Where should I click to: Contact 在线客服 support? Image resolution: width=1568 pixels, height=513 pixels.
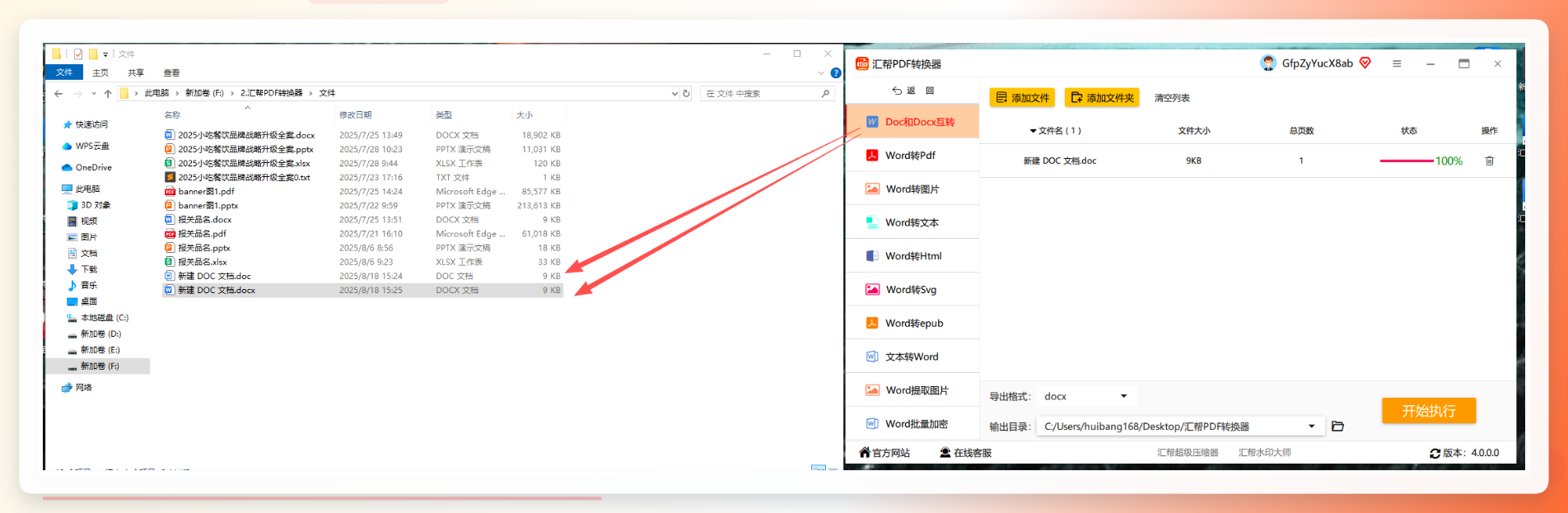(x=966, y=453)
